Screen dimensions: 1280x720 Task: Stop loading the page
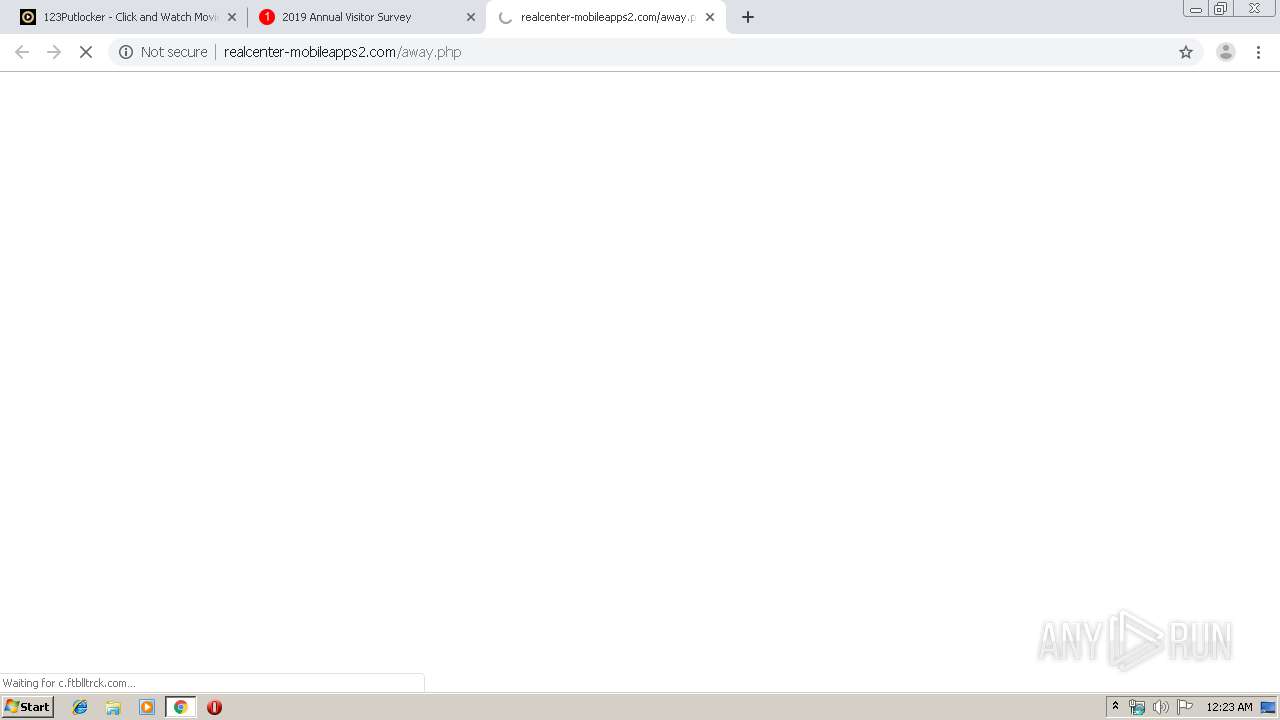tap(86, 52)
